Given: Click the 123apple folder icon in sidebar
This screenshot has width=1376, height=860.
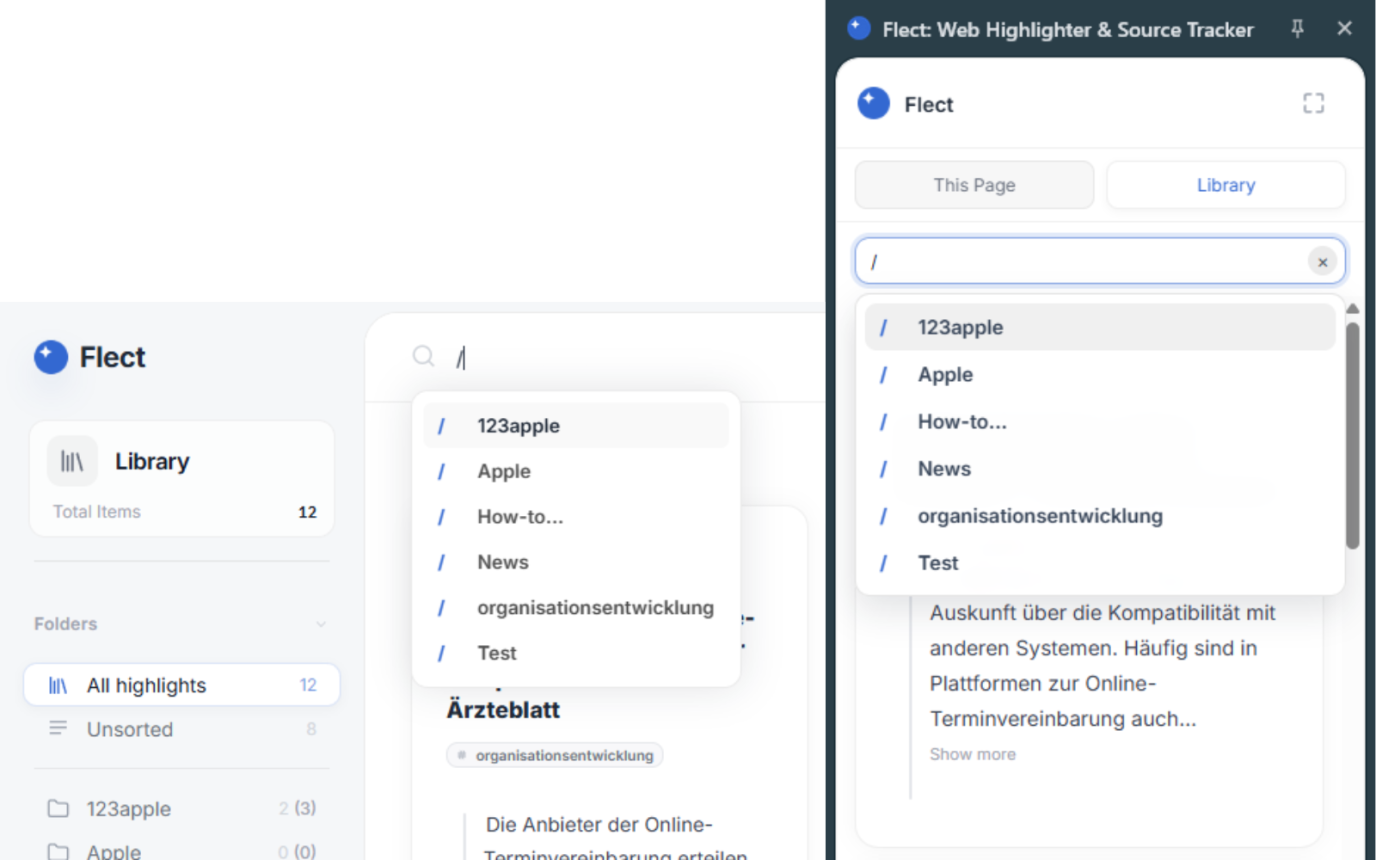Looking at the screenshot, I should [x=59, y=809].
